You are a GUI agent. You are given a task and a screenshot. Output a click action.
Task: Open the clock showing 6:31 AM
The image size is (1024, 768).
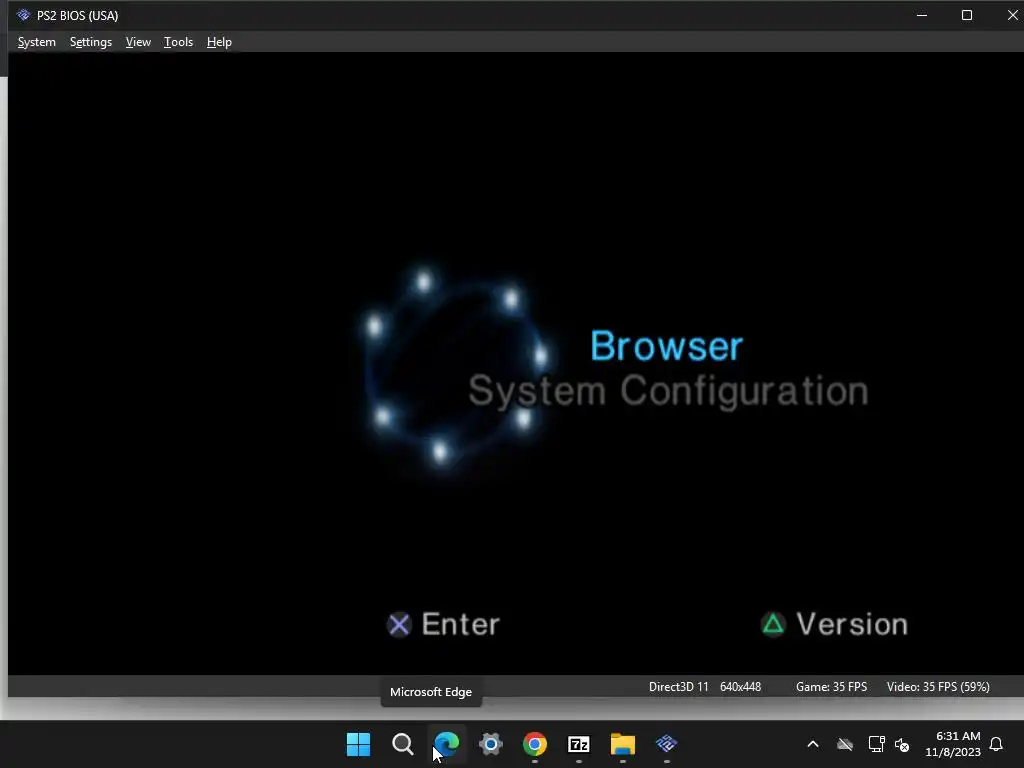[x=953, y=744]
